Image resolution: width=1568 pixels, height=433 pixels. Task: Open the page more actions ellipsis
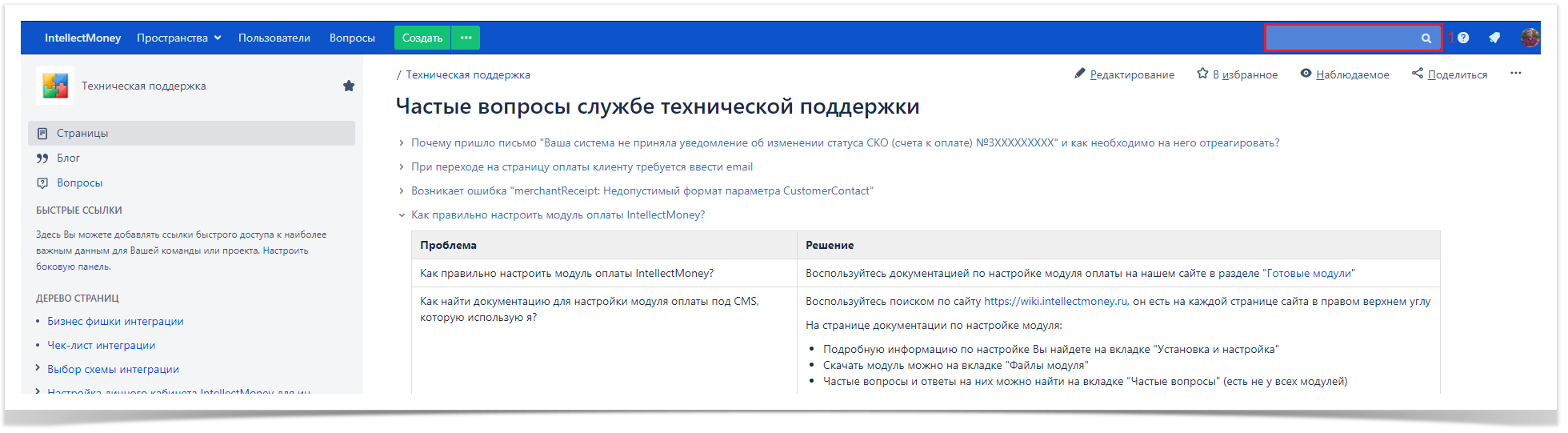tap(1515, 74)
